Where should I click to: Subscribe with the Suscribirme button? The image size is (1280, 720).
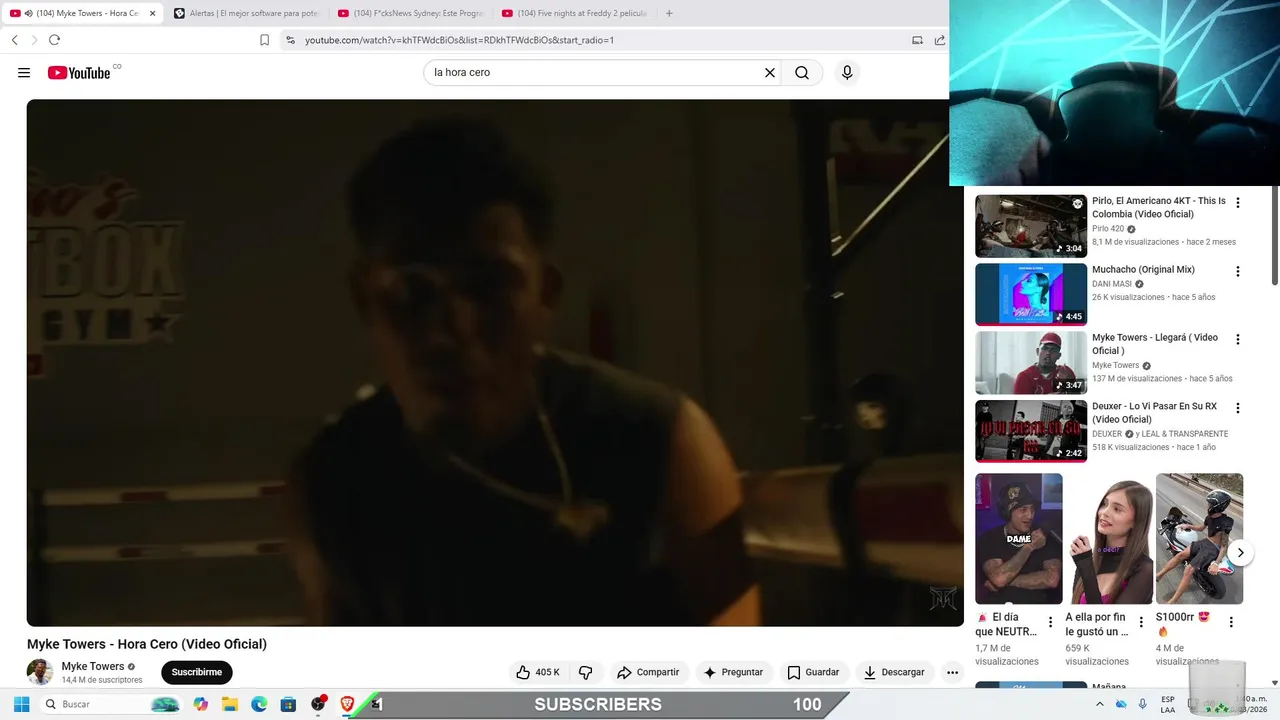click(197, 672)
